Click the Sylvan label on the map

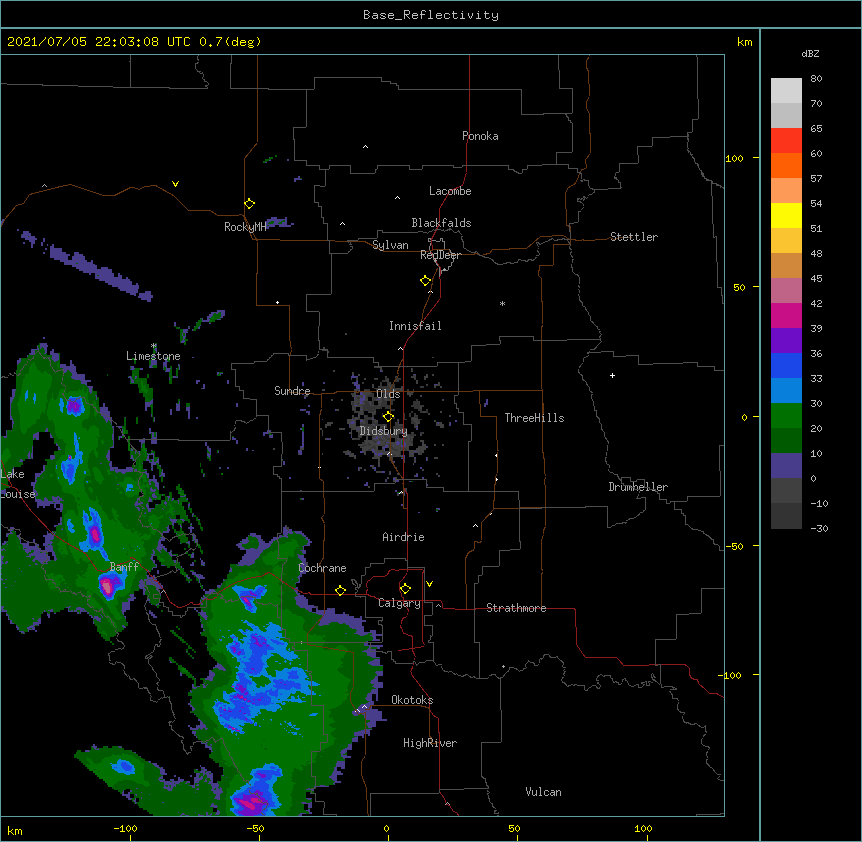click(x=390, y=245)
